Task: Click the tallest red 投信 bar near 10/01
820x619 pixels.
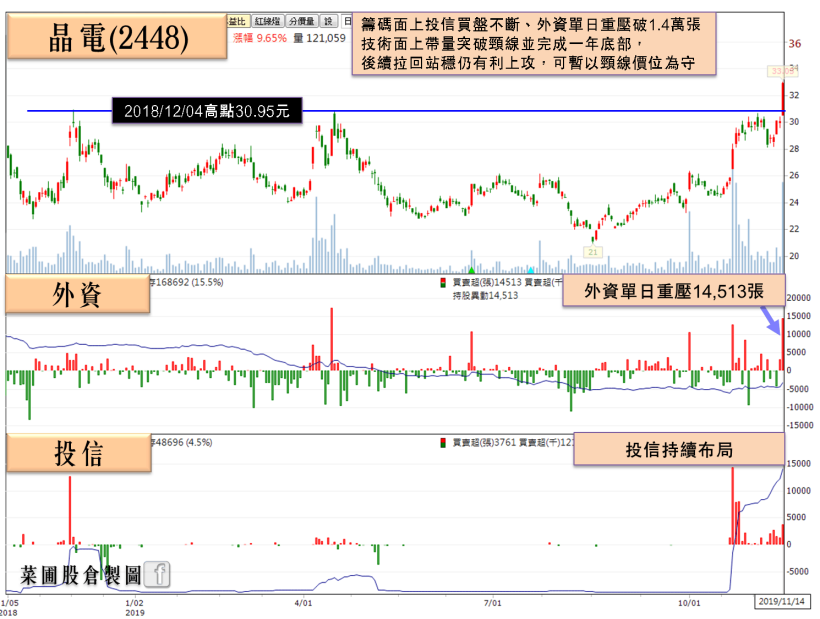Action: (x=733, y=506)
